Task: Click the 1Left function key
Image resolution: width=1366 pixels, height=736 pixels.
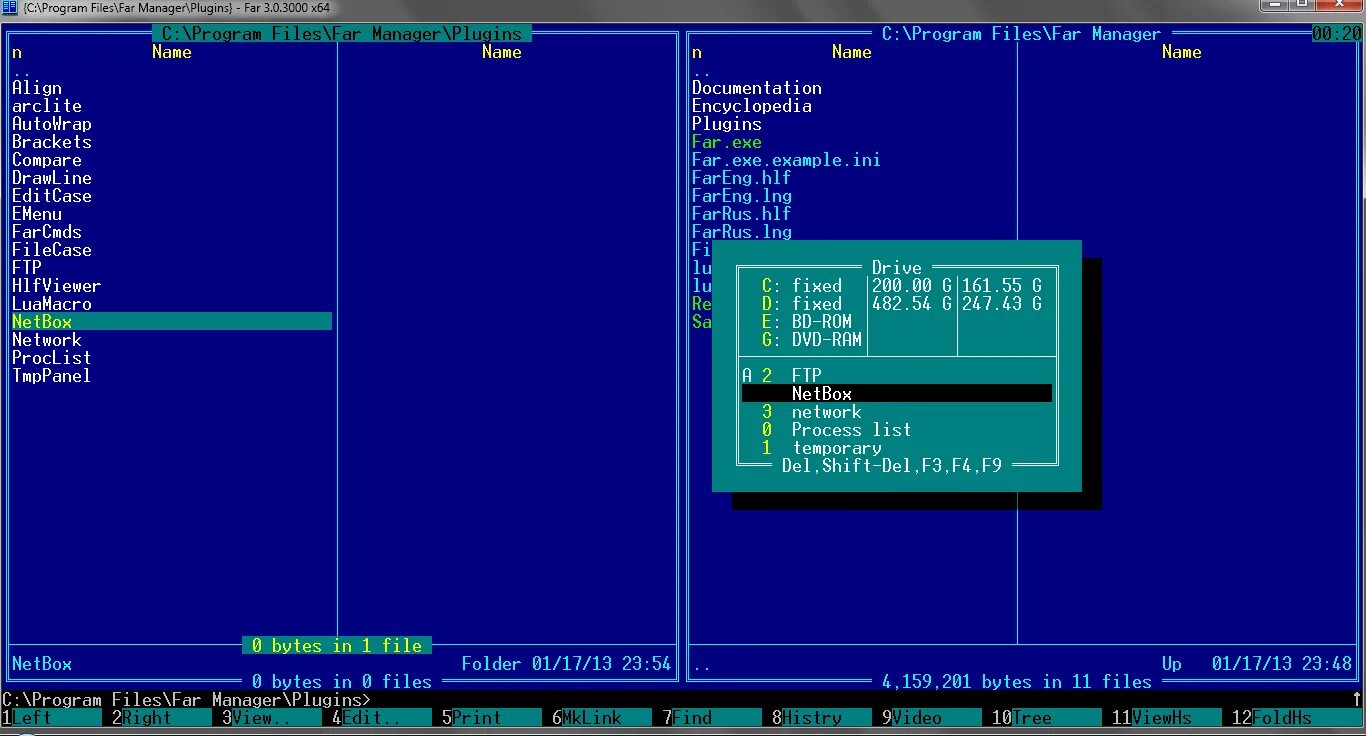Action: click(52, 718)
